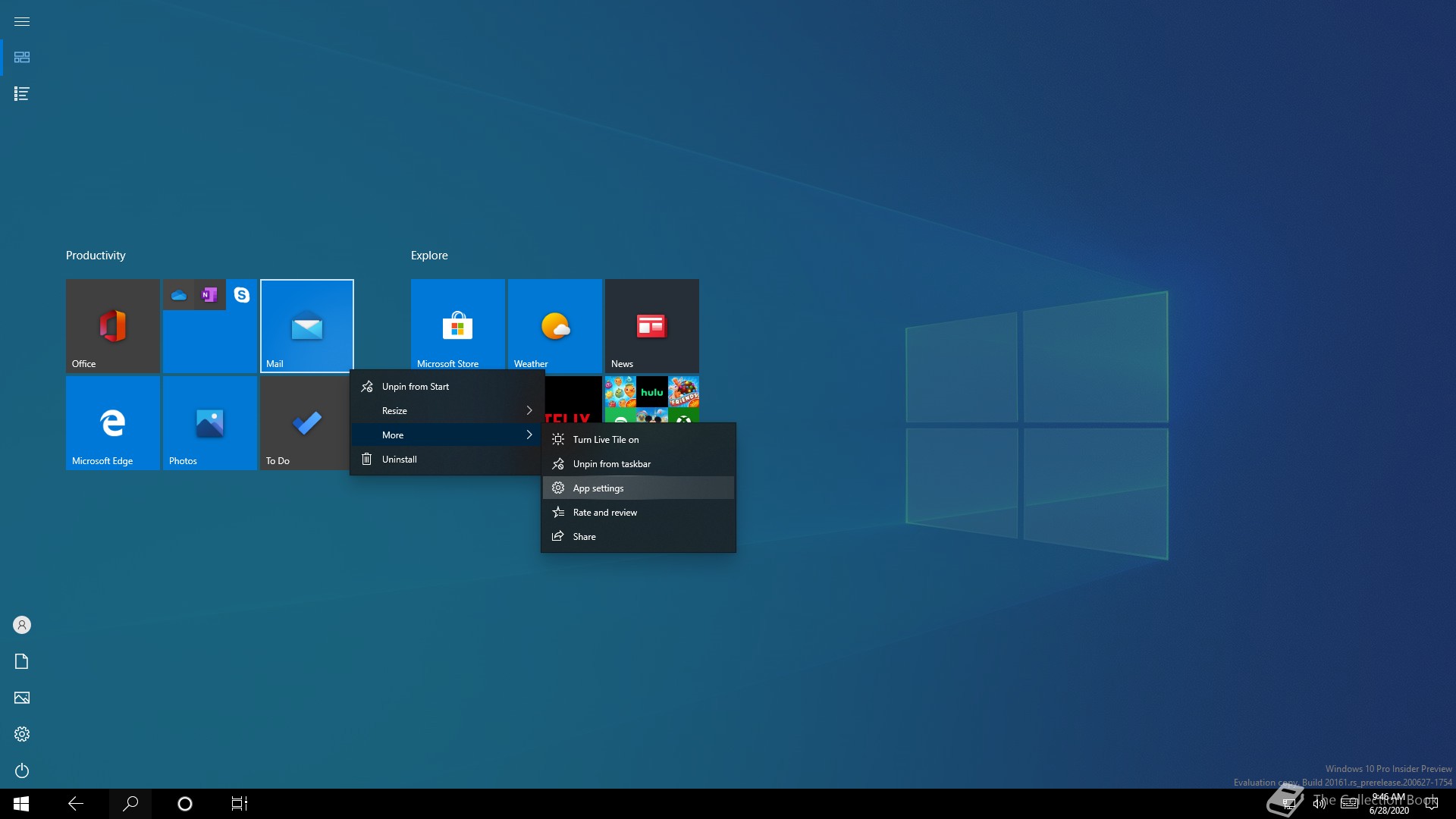Select Rate and review
This screenshot has height=819, width=1456.
tap(639, 513)
